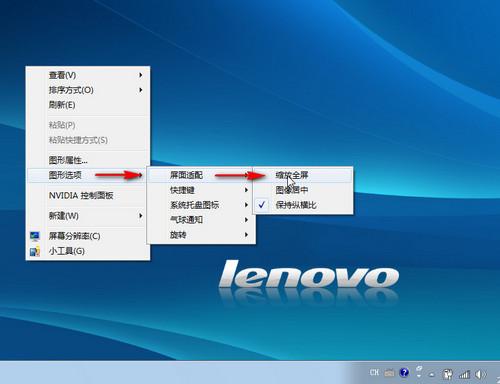Open the 查看(V) context menu entry

tap(88, 75)
